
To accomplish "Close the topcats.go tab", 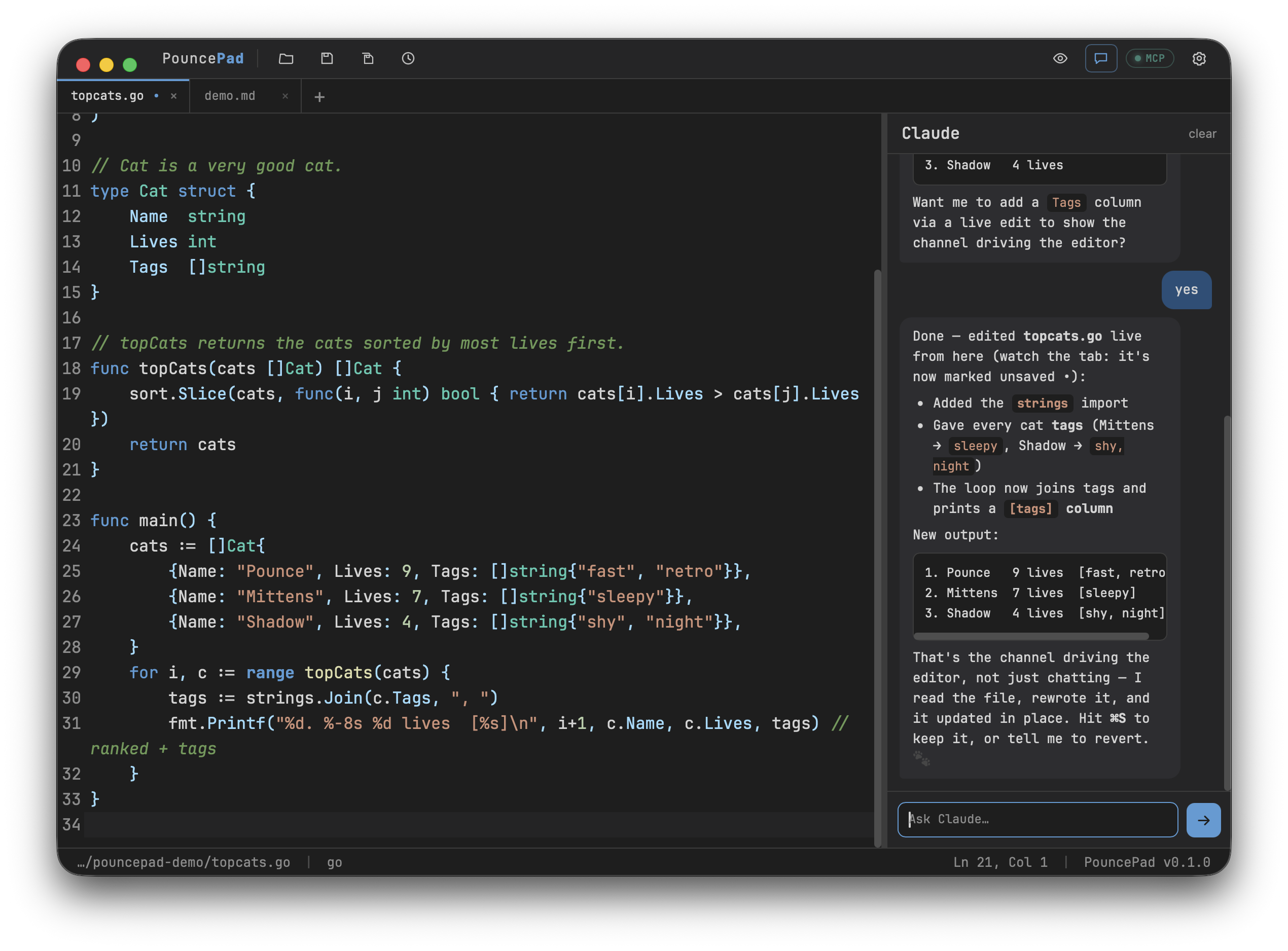I will [x=173, y=96].
